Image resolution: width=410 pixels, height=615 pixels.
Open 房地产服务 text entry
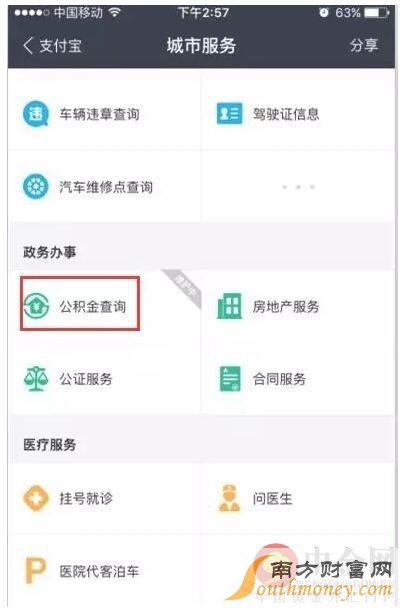pyautogui.click(x=286, y=306)
